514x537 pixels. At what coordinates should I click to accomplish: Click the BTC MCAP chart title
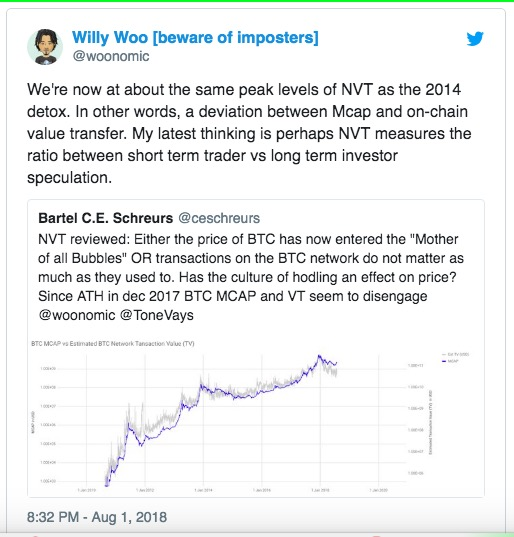(x=113, y=344)
